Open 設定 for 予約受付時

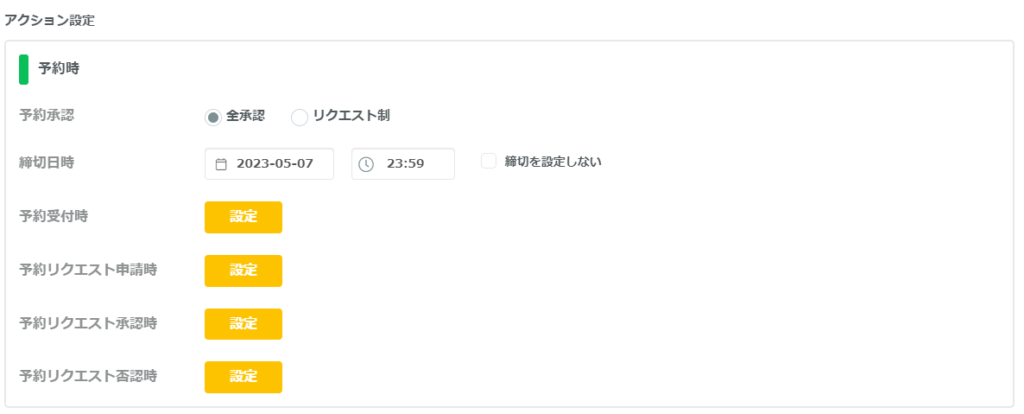coord(243,217)
